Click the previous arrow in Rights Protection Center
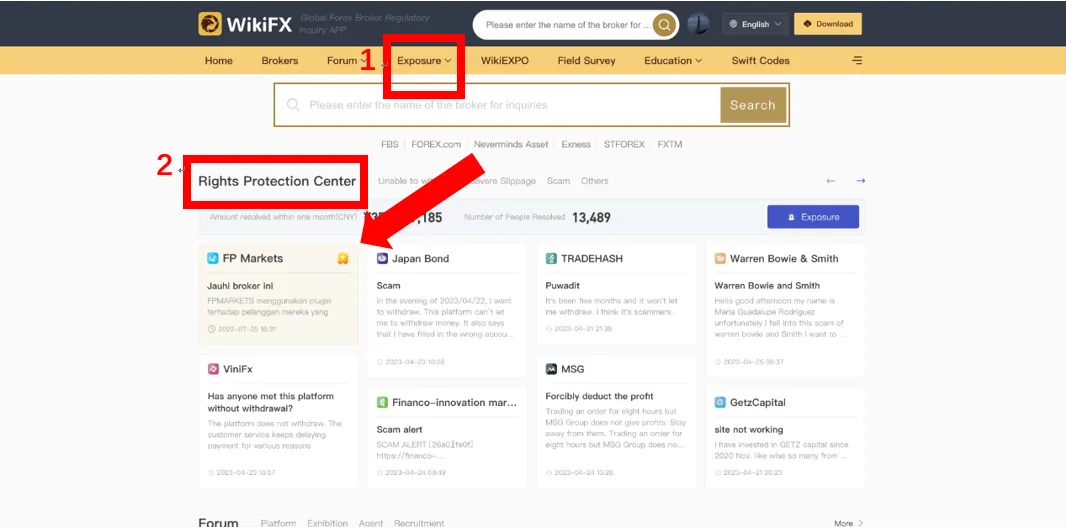Viewport: 1066px width, 529px height. pyautogui.click(x=831, y=181)
